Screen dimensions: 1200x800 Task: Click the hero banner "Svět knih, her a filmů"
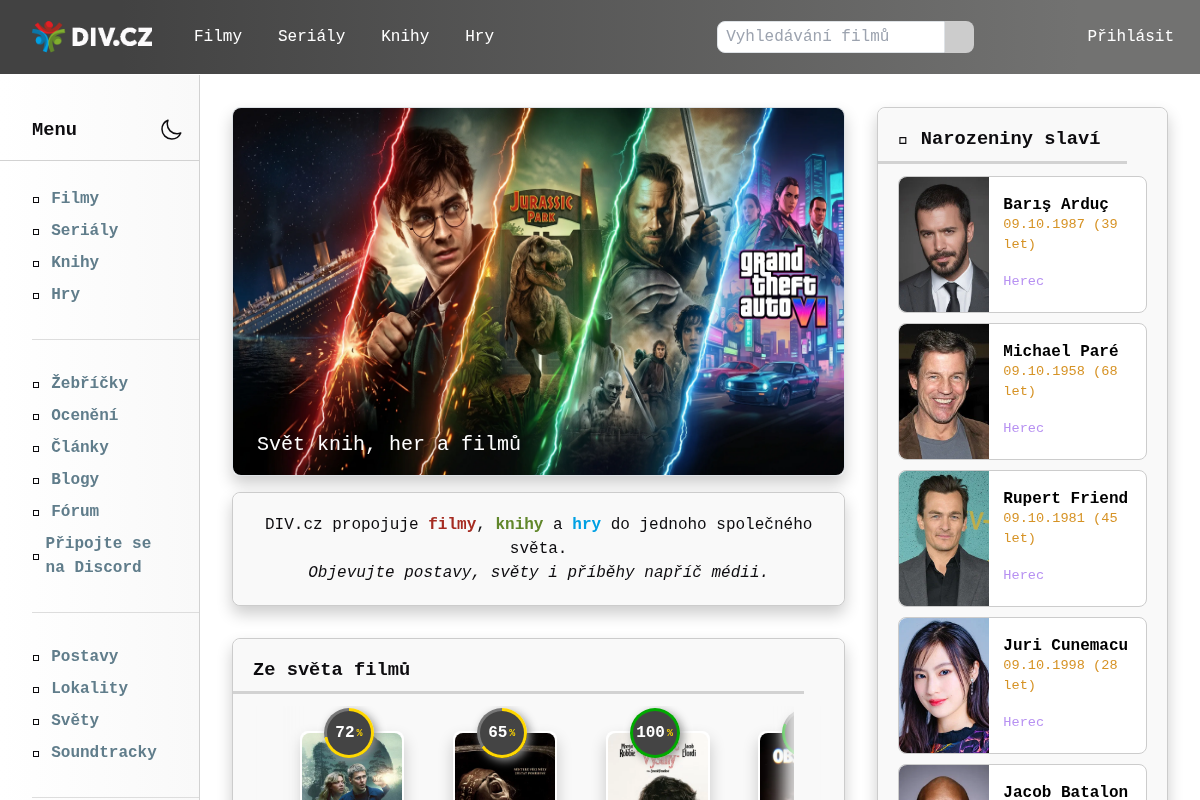point(538,291)
